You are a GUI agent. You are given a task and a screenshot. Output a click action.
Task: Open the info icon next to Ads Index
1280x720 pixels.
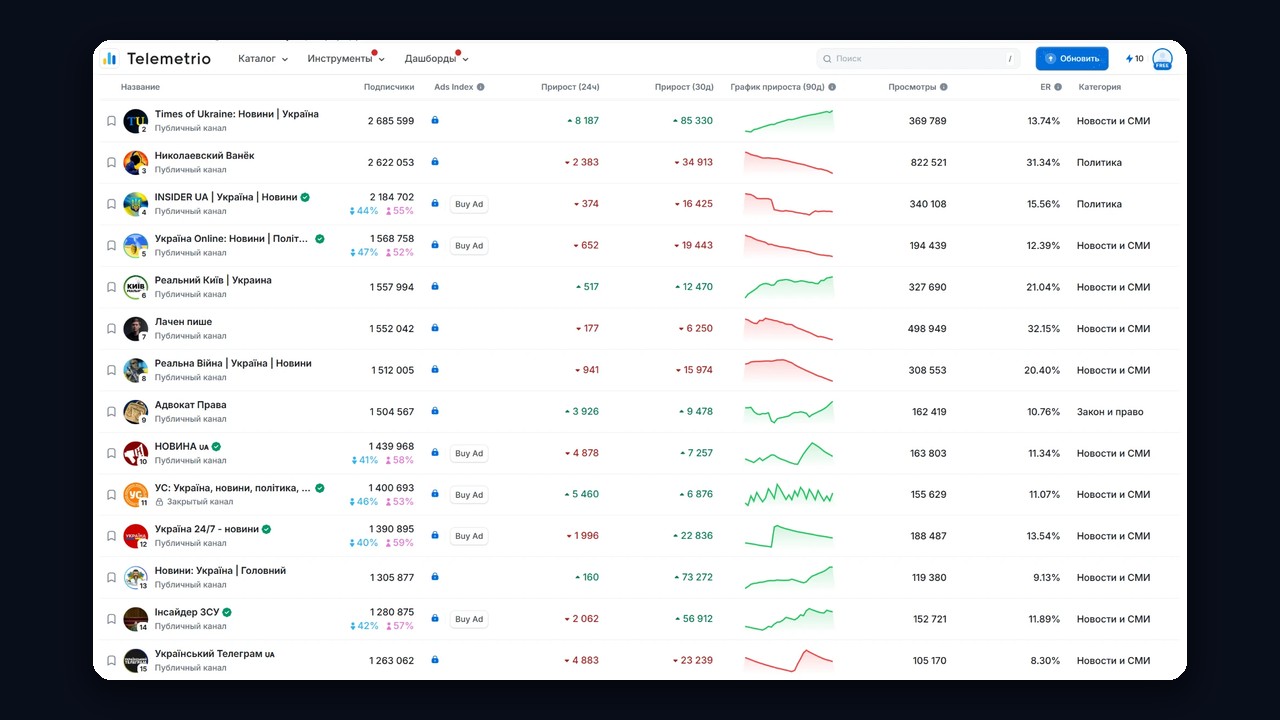tap(481, 87)
